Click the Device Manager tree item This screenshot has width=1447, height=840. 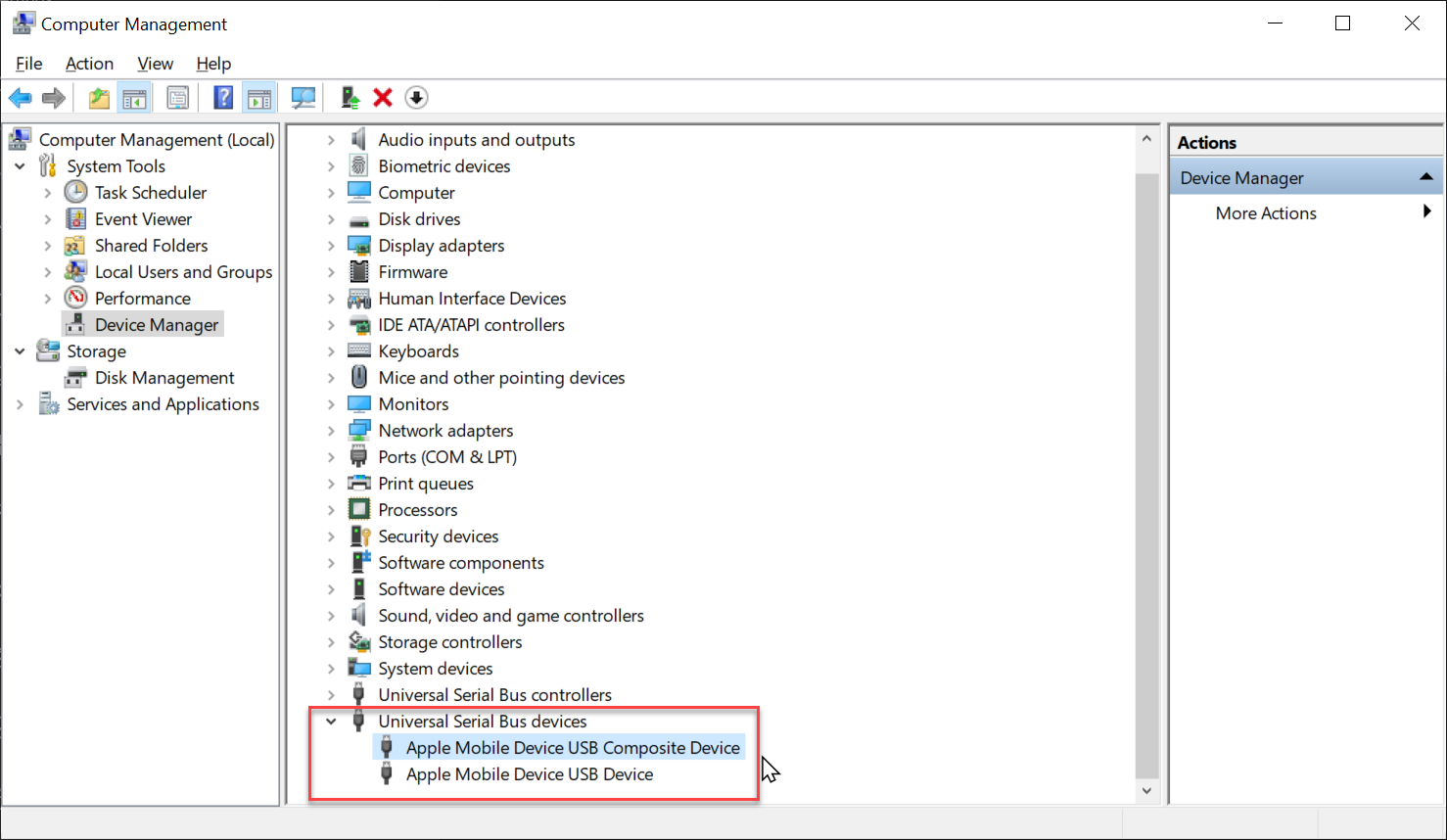(x=157, y=325)
